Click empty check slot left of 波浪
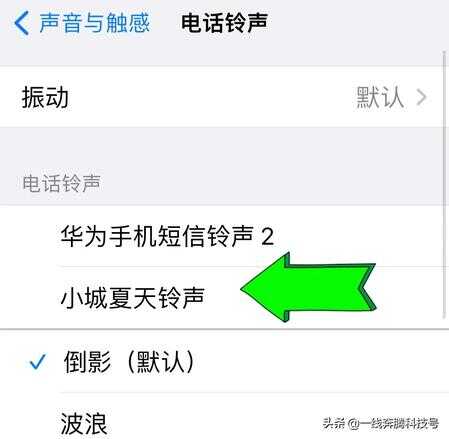449x439 pixels. 37,424
